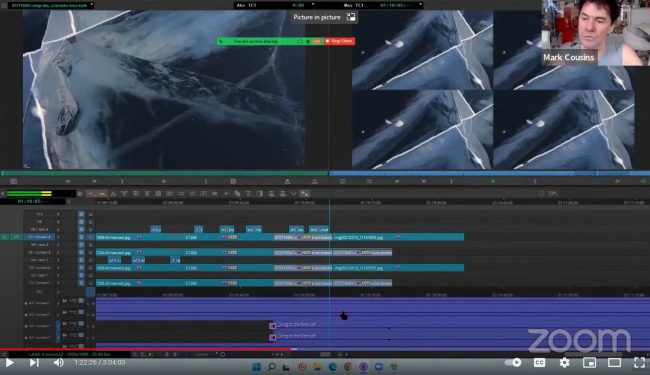Open File Explorer from the taskbar
This screenshot has height=375, width=650.
[317, 367]
